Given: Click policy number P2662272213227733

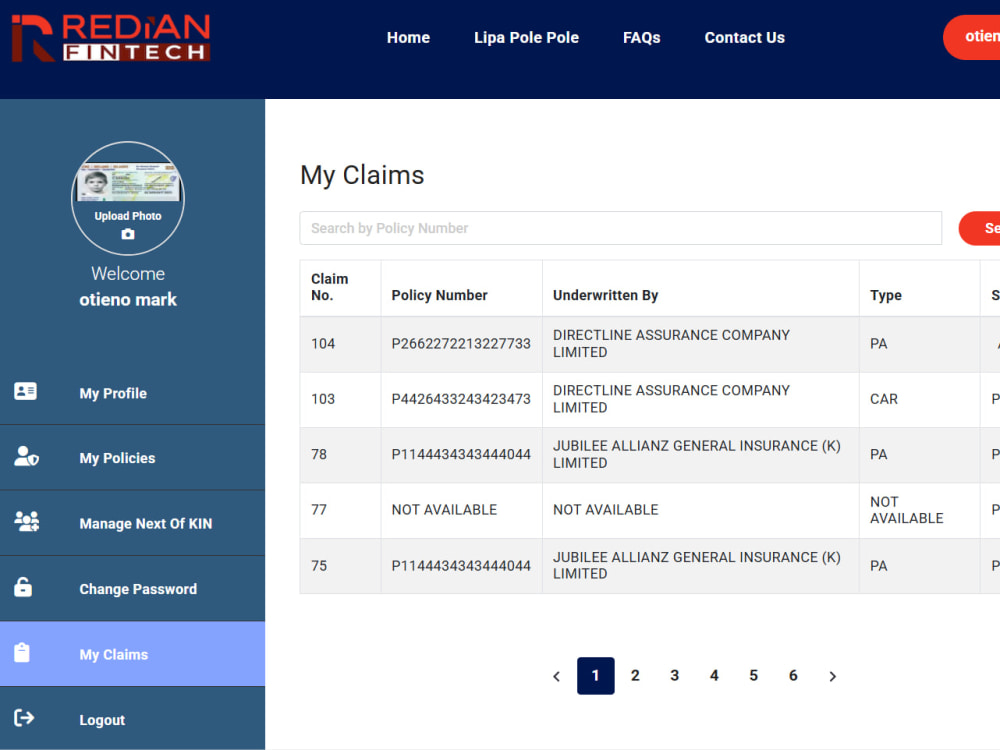Looking at the screenshot, I should click(x=461, y=344).
